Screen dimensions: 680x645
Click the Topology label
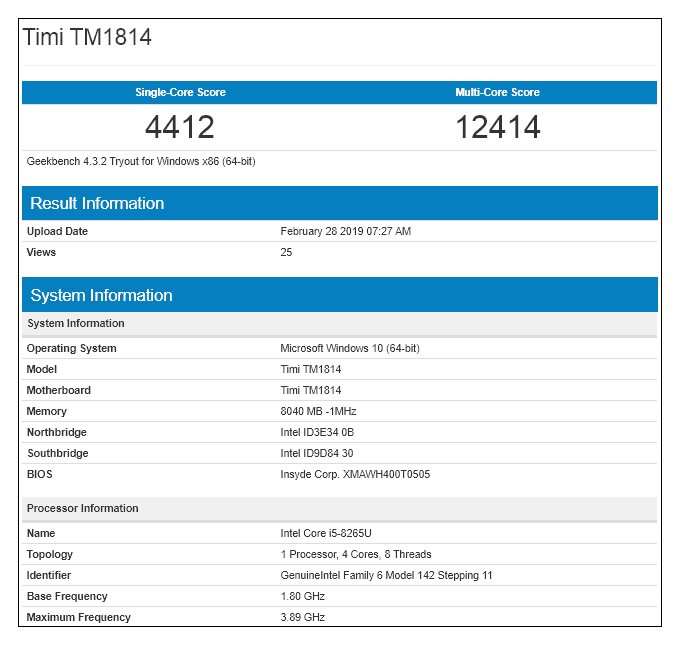49,554
